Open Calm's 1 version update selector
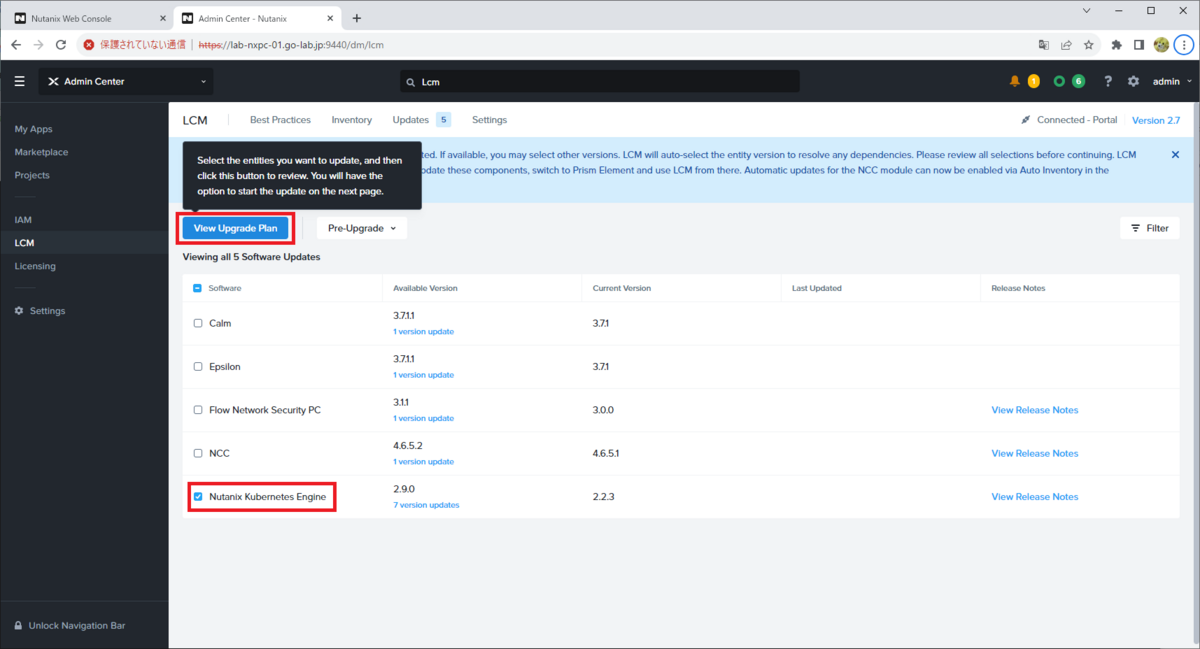 [423, 331]
